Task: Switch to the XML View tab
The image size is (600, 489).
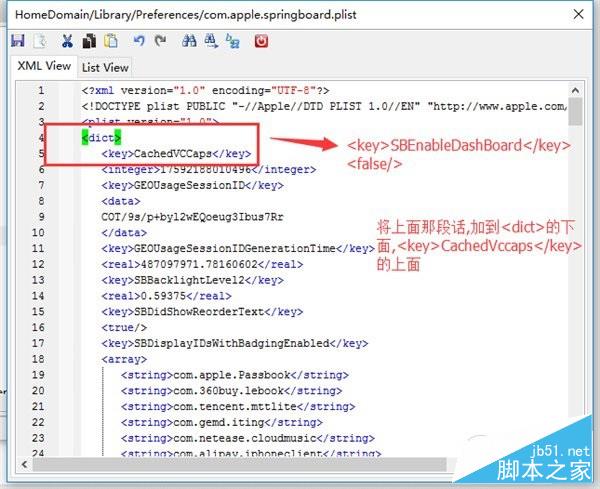Action: point(44,66)
